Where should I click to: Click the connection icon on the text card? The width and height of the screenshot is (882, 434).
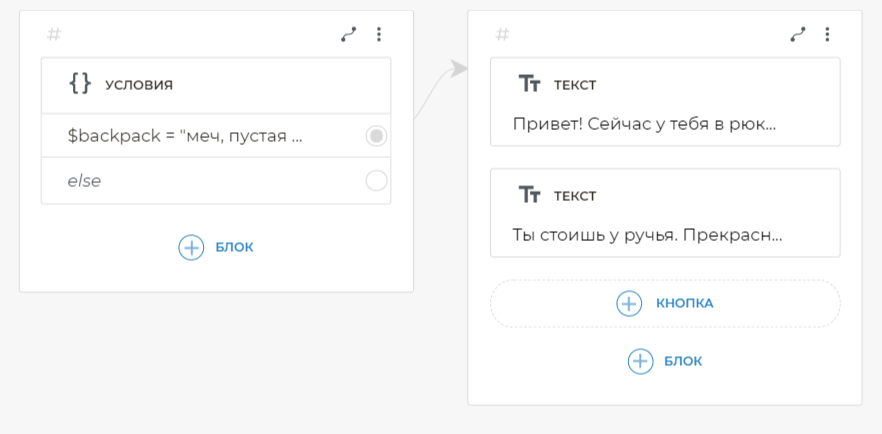pyautogui.click(x=797, y=34)
